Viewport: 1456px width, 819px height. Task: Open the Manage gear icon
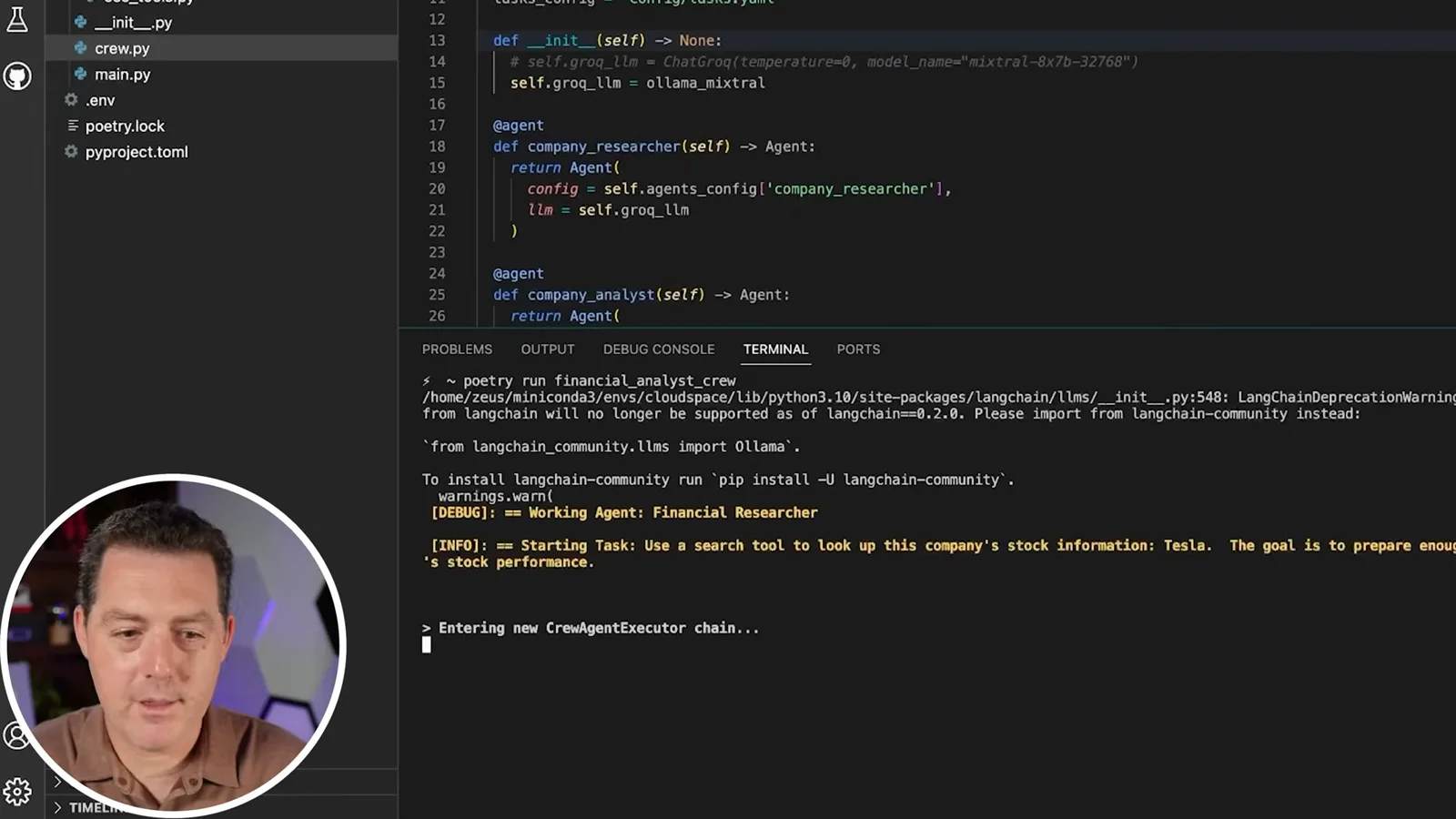click(x=17, y=792)
